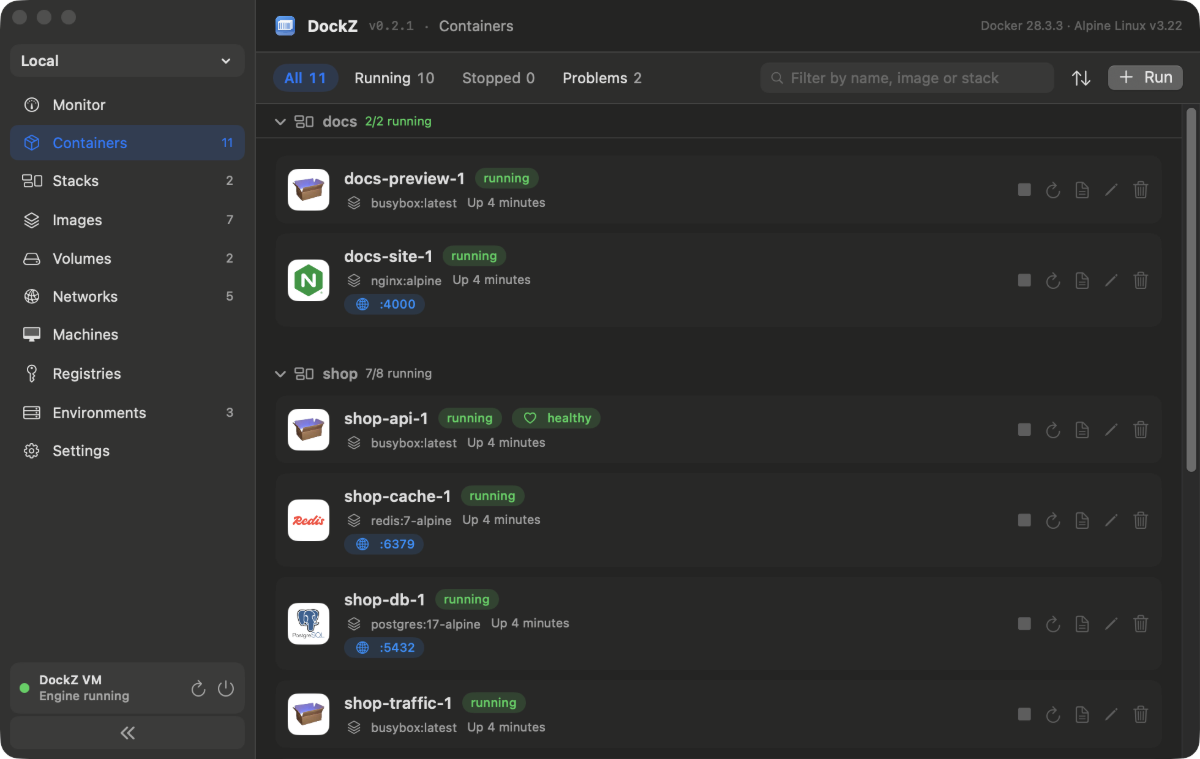Open port :4000 link for docs-site-1
This screenshot has width=1200, height=759.
[x=385, y=304]
